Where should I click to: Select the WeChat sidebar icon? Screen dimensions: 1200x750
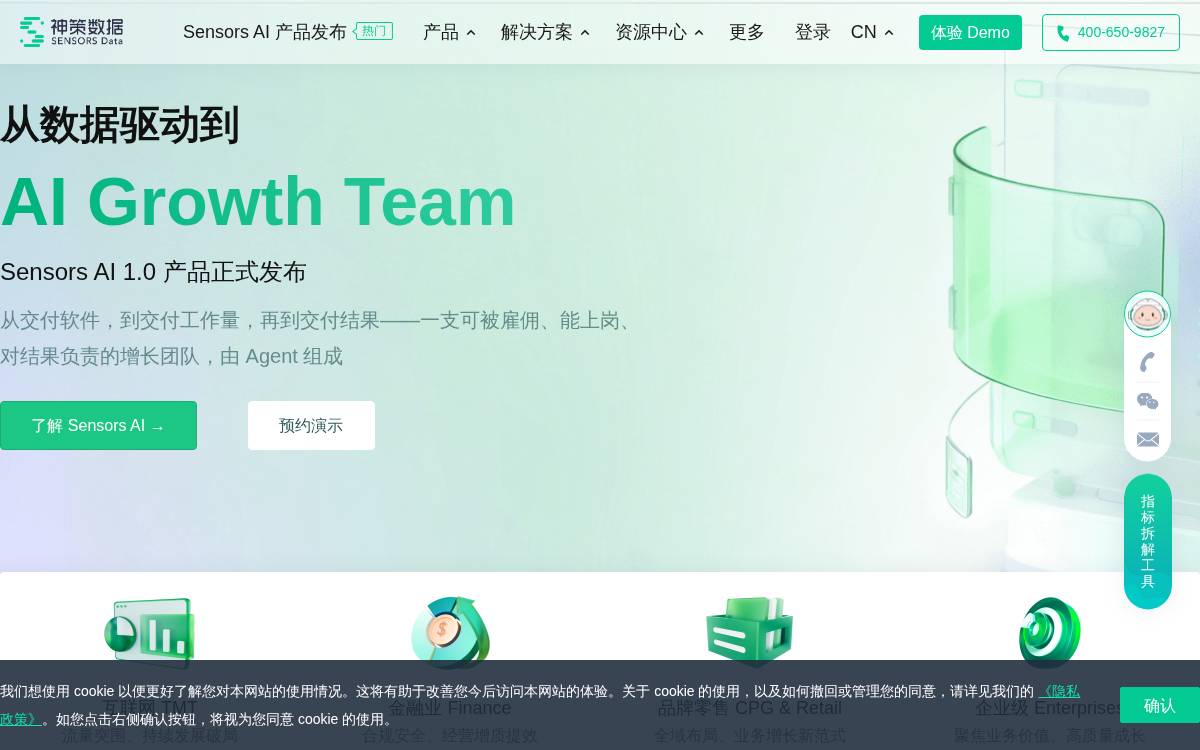point(1147,401)
